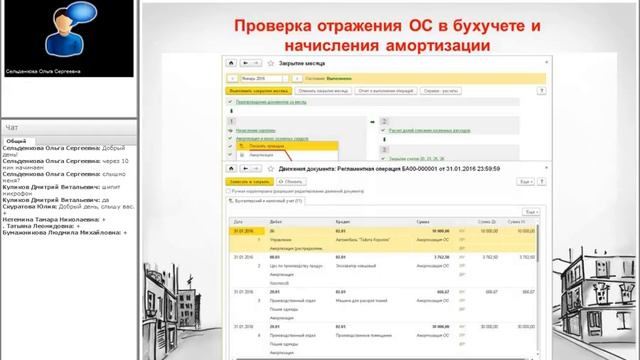Switch to the Общий chat tab
640x360 pixels.
(16, 141)
